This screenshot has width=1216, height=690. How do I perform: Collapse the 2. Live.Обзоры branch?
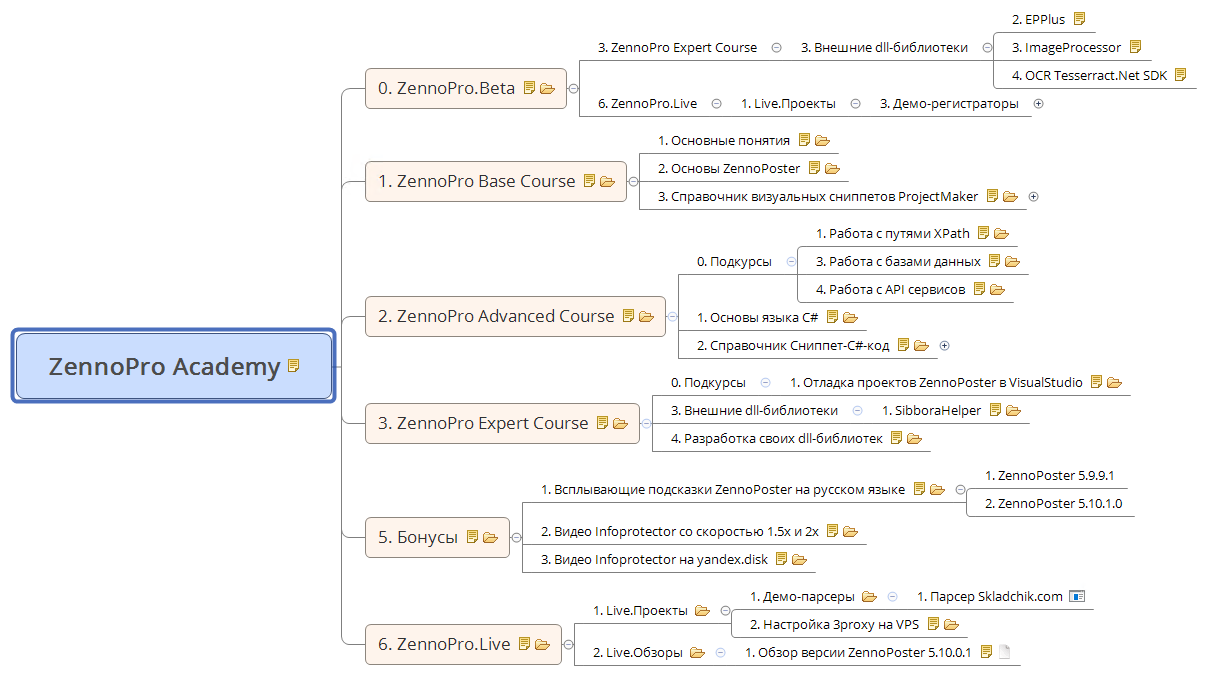click(x=720, y=652)
